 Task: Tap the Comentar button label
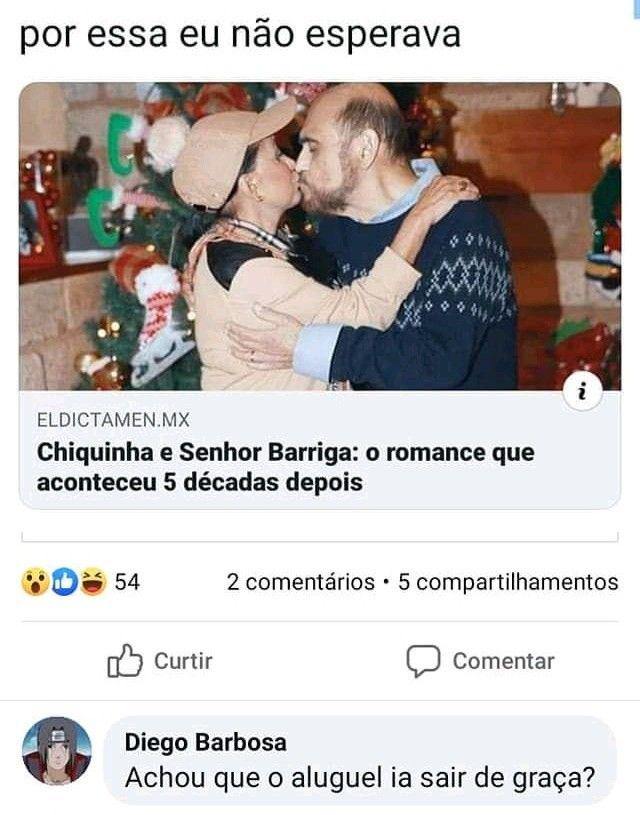coord(503,661)
